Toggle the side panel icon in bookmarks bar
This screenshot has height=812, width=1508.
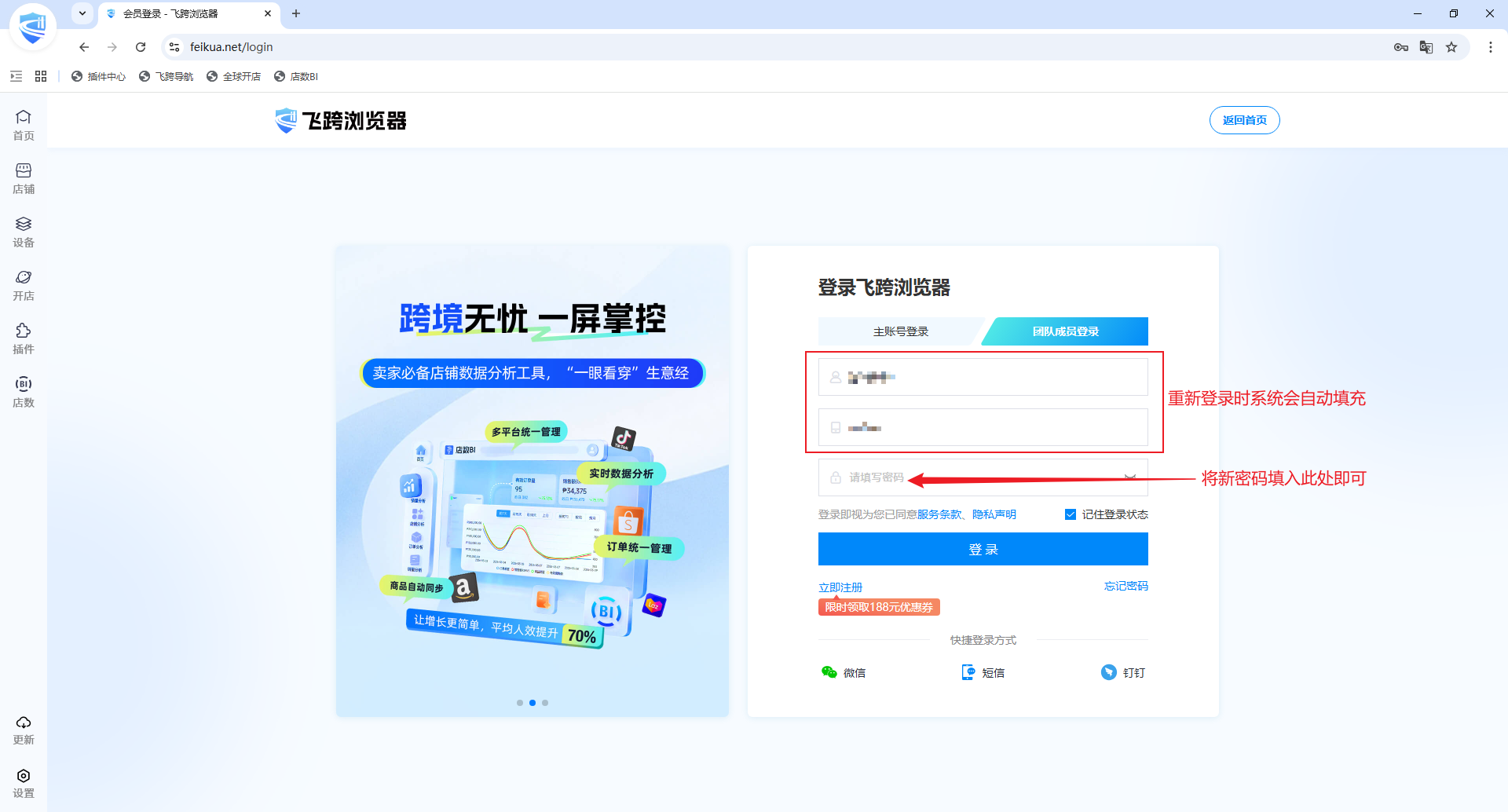16,76
